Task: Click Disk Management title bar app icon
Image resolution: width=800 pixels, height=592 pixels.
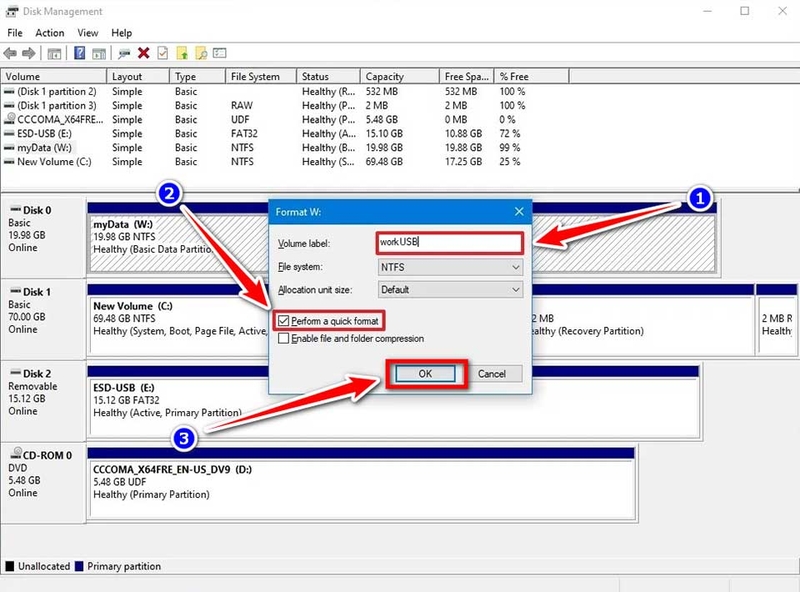Action: (x=12, y=11)
